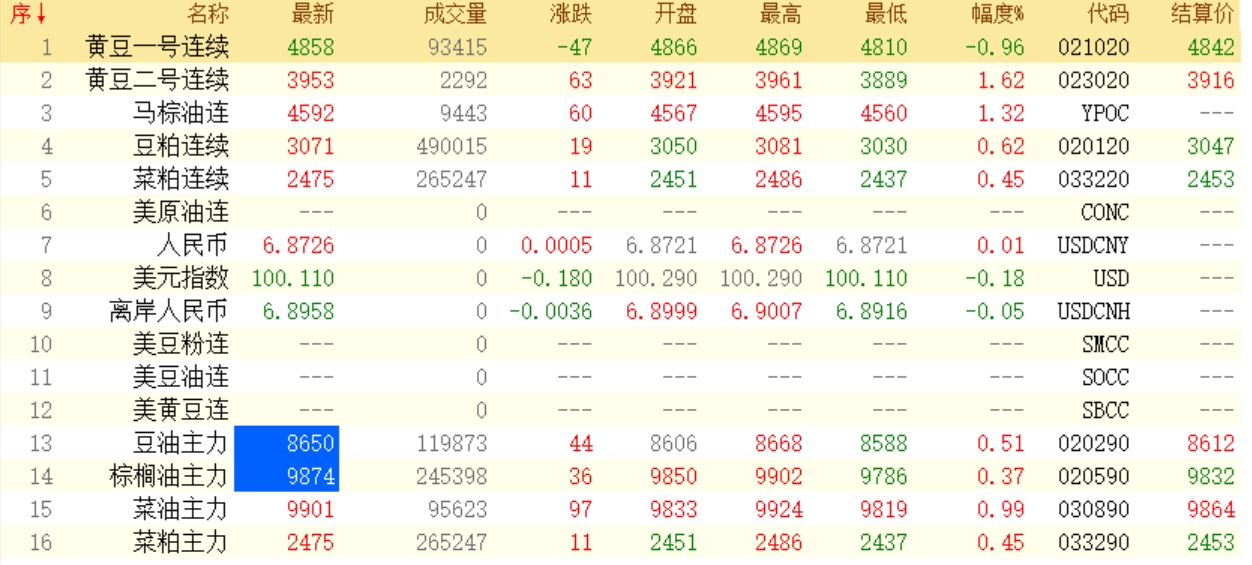Select the 美元指数 row name
This screenshot has height=565, width=1252.
point(181,278)
